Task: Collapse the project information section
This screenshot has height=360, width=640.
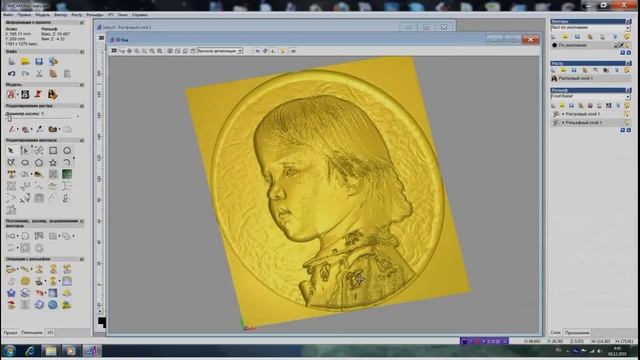Action: click(x=82, y=22)
